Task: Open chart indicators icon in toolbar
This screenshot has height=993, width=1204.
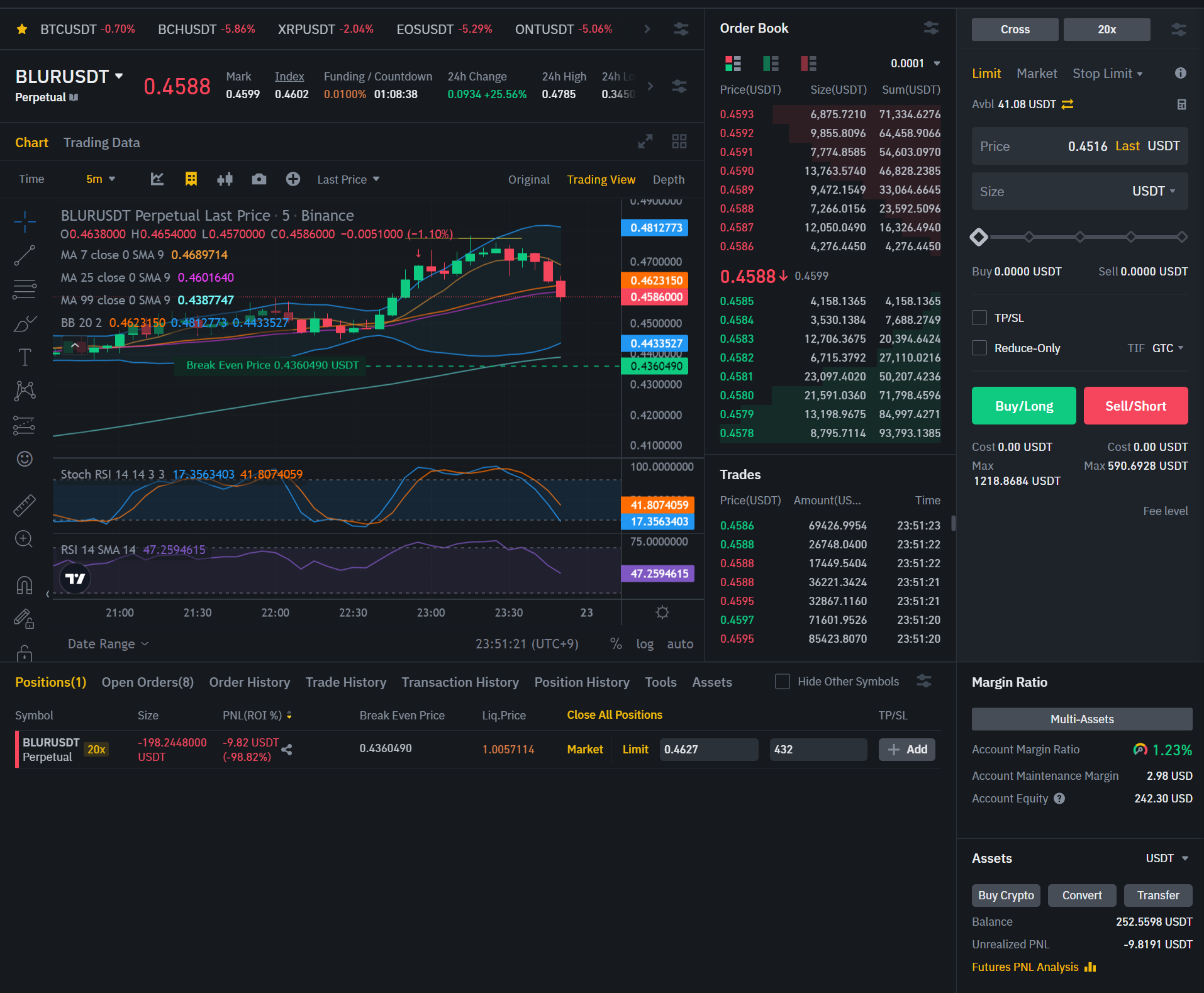Action: (x=157, y=179)
